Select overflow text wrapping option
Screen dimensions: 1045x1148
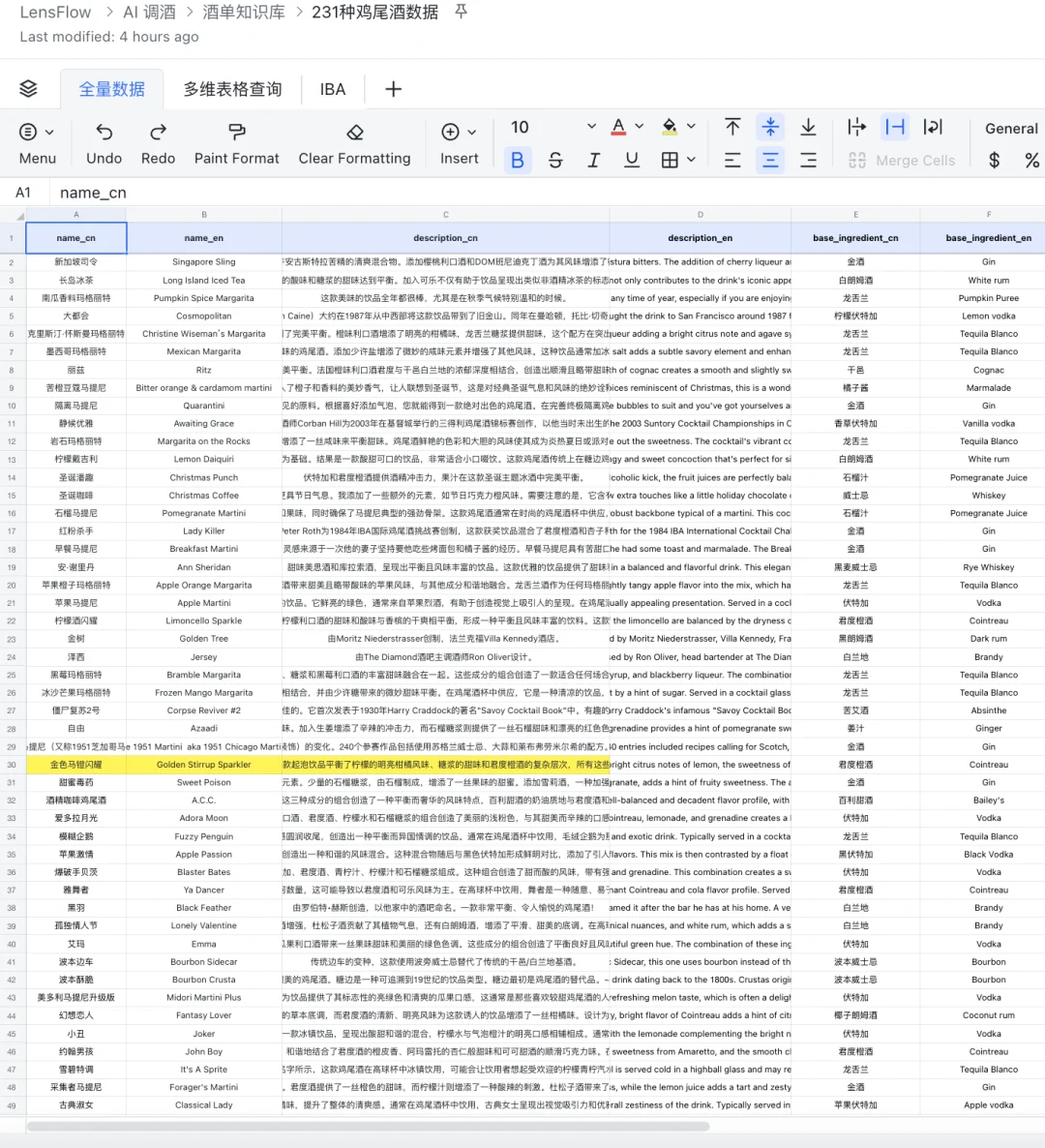click(856, 127)
